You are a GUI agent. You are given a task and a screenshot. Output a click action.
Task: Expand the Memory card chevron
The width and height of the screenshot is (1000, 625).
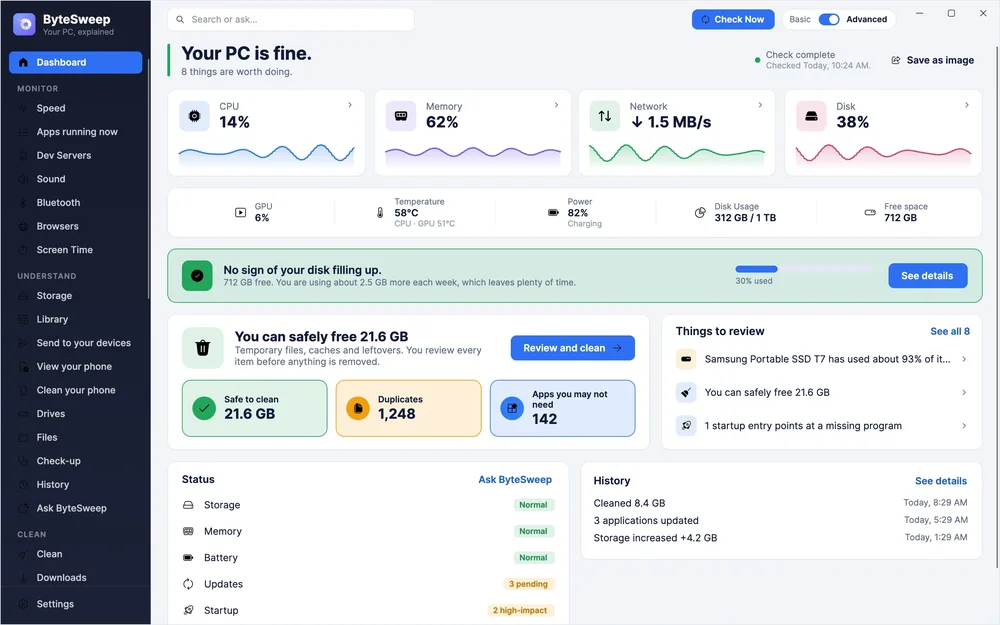point(556,105)
